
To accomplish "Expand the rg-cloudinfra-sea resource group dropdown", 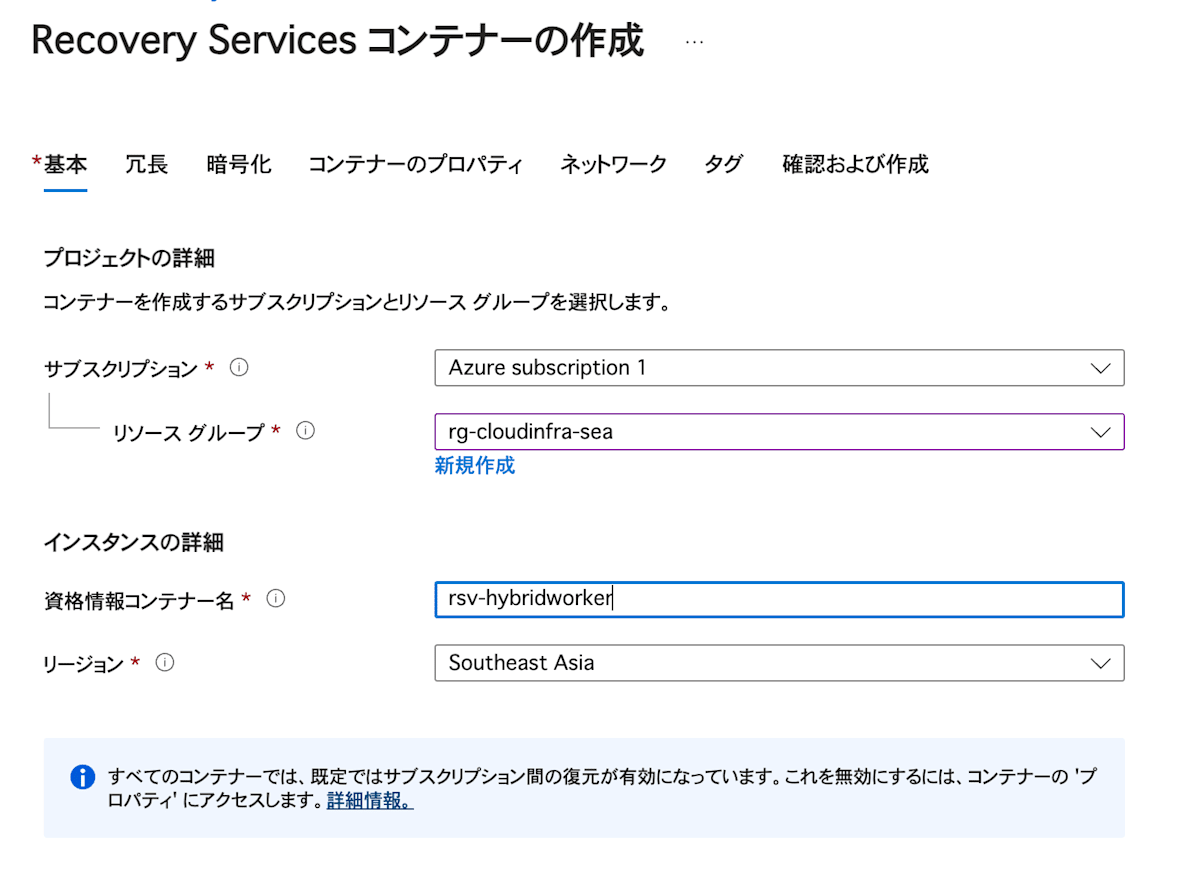I will point(779,432).
